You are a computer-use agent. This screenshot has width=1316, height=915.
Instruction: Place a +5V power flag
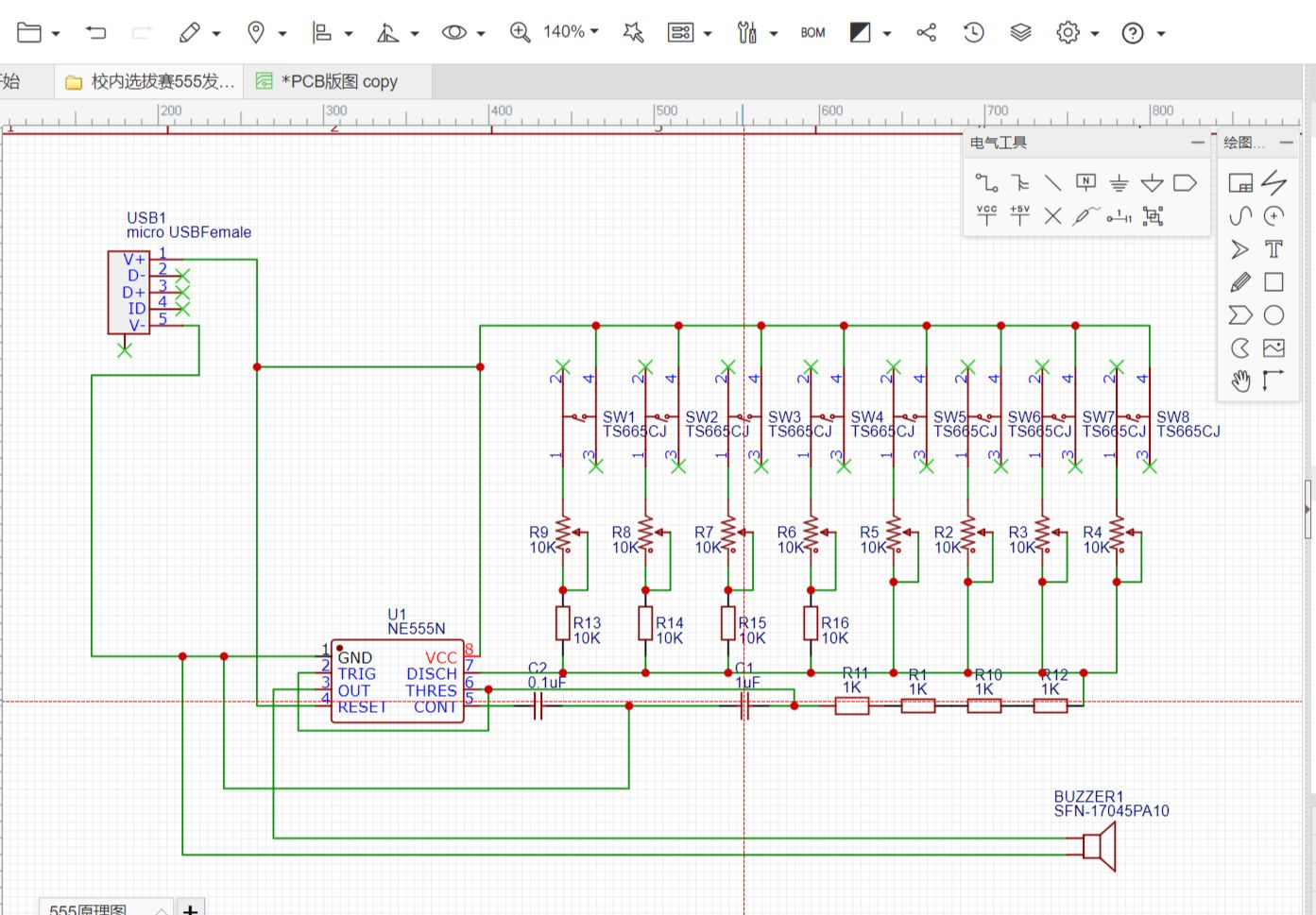click(1020, 216)
